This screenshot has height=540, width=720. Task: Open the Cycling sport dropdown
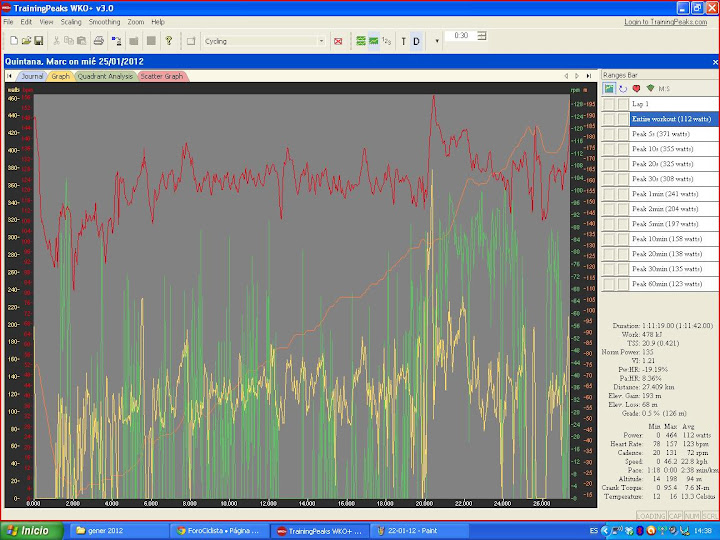tap(321, 41)
